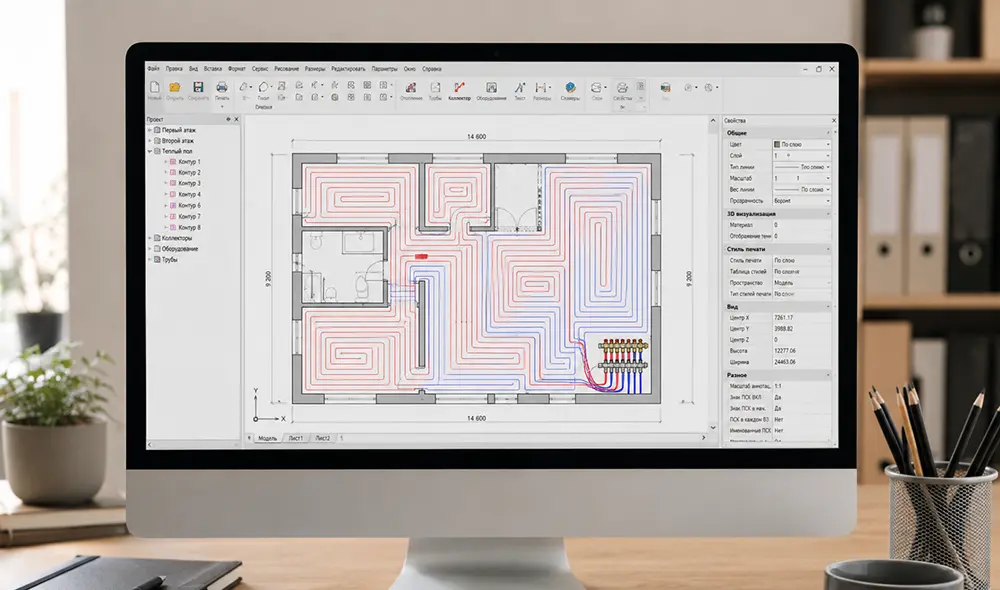Open the Рисование menu

click(286, 69)
